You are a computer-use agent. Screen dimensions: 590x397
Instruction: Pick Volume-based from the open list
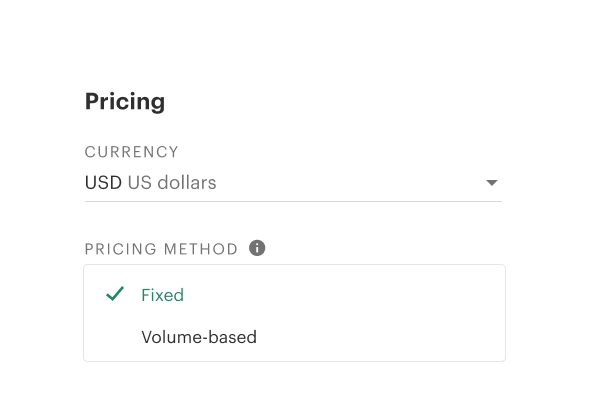[294, 337]
